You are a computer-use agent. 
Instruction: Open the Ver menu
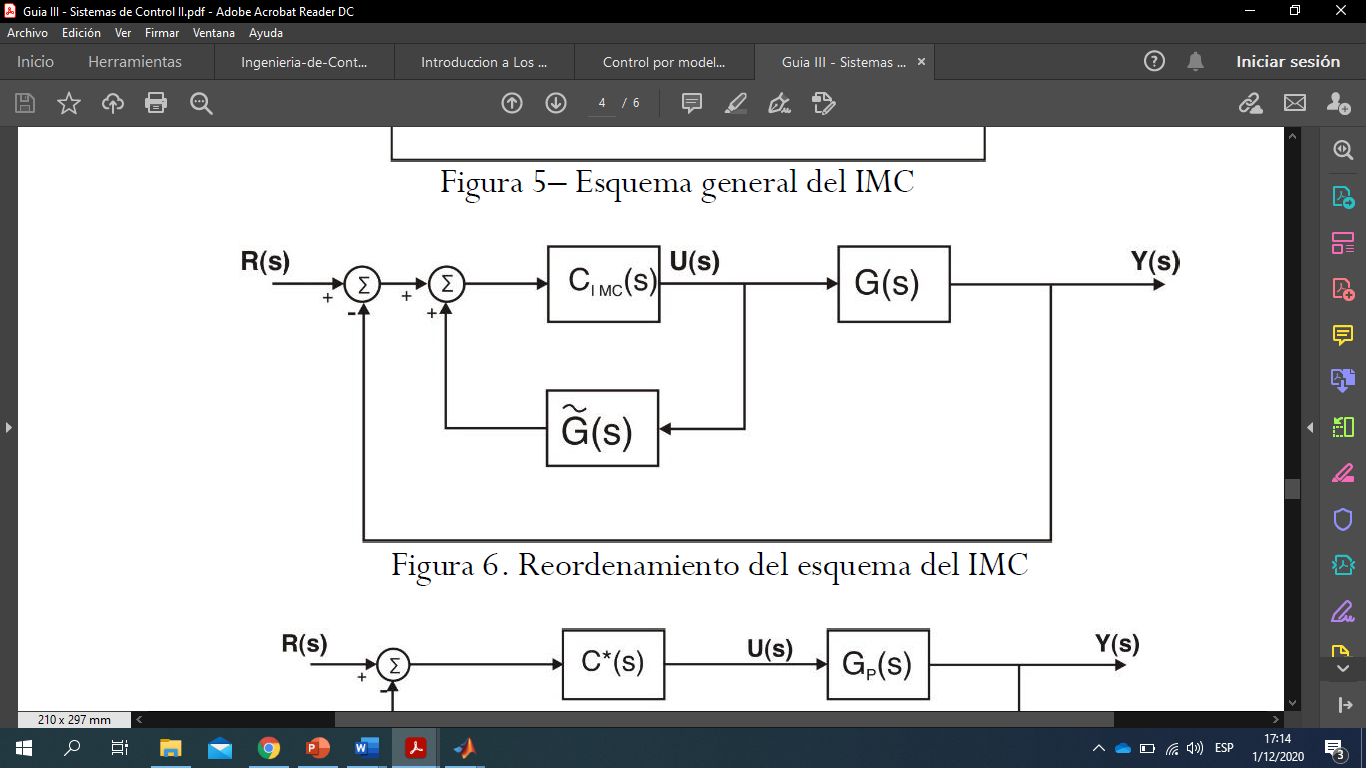click(x=123, y=32)
